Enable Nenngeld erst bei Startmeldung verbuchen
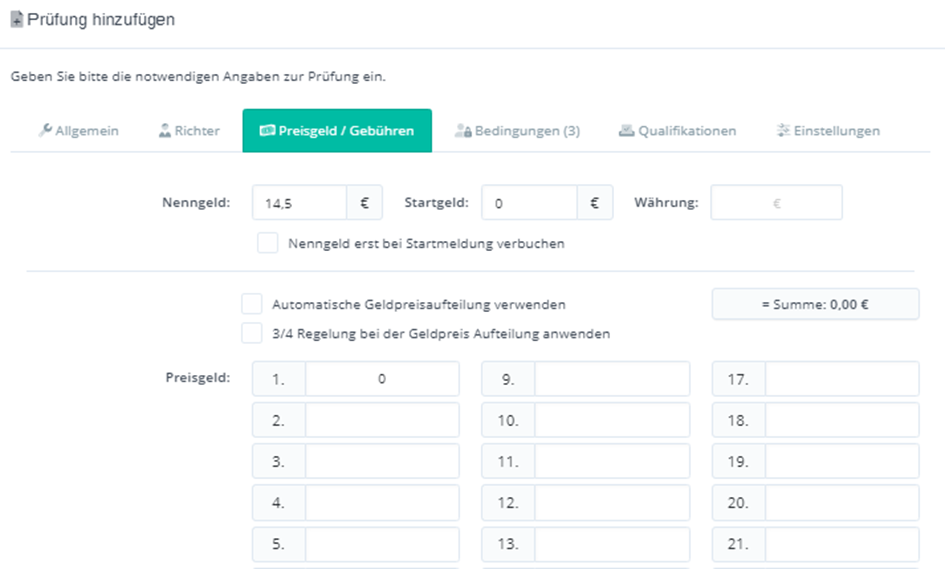Screen dimensions: 945x569 click(268, 243)
